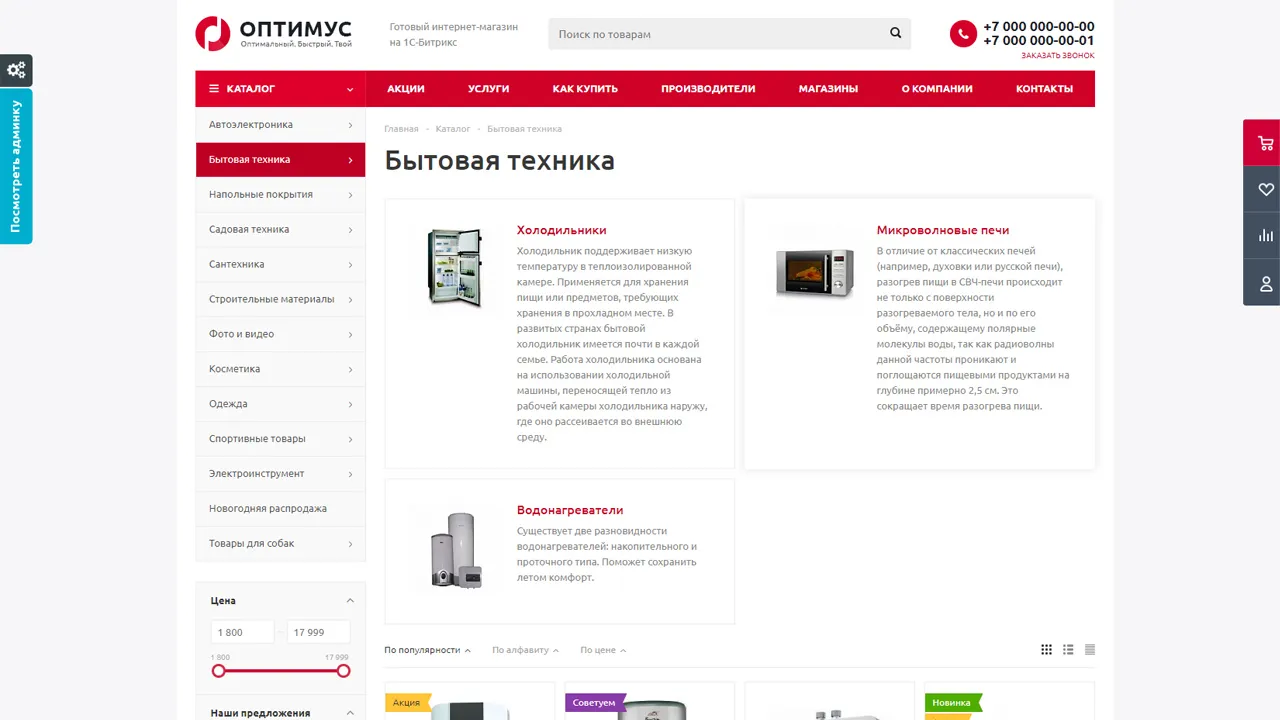
Task: Click the refrigerator thumbnail image
Action: point(455,266)
